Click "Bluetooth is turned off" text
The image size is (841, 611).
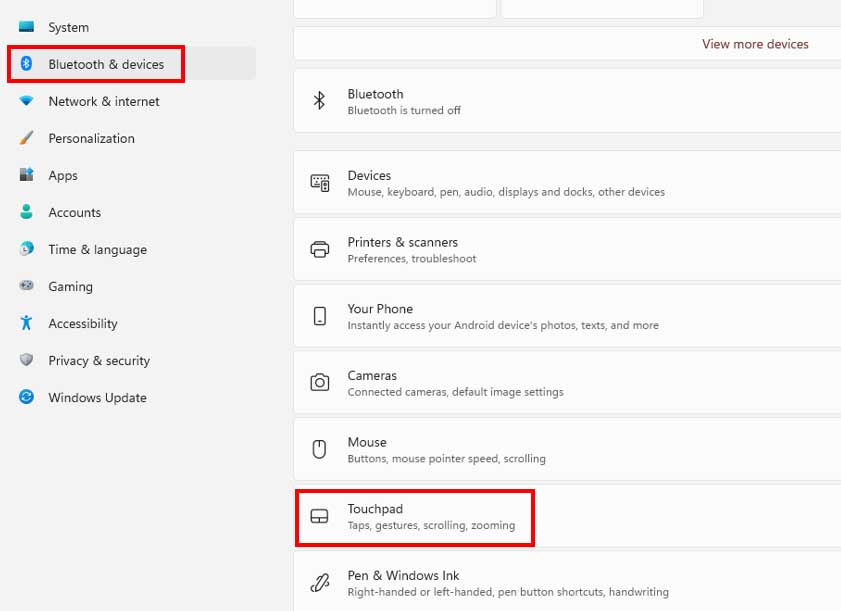(404, 111)
